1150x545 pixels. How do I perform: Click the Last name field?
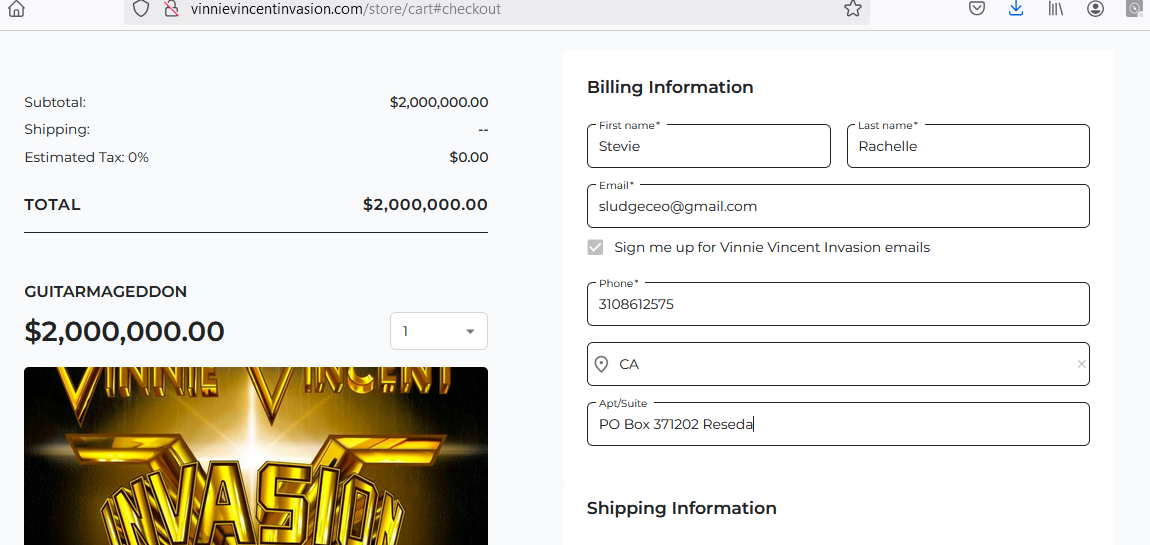pyautogui.click(x=967, y=147)
